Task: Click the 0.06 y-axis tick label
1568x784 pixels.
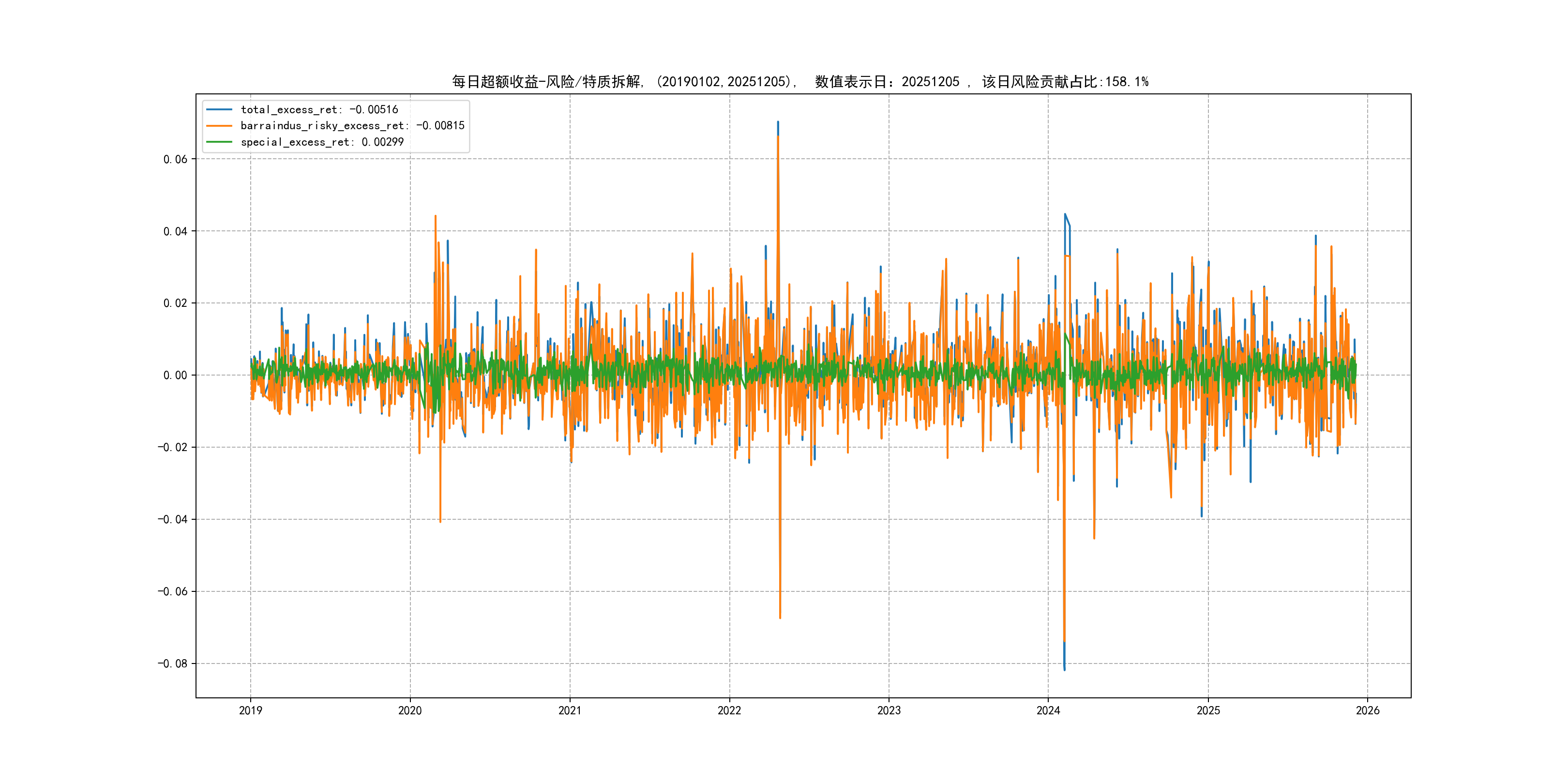Action: 175,160
